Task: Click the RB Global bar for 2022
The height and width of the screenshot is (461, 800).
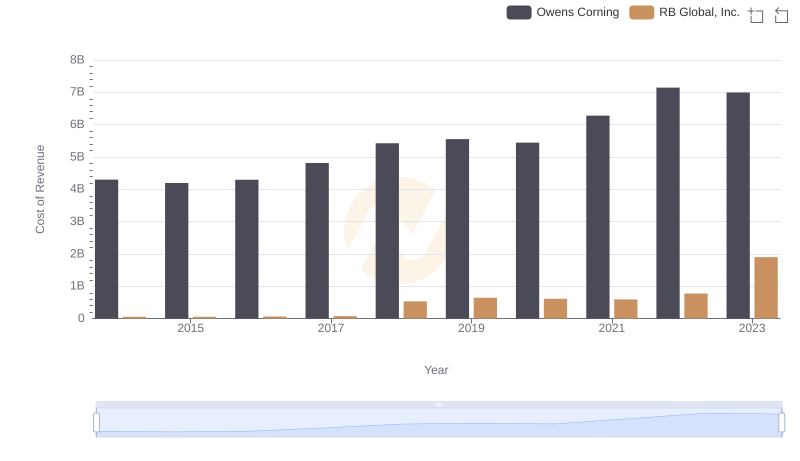Action: tap(696, 306)
